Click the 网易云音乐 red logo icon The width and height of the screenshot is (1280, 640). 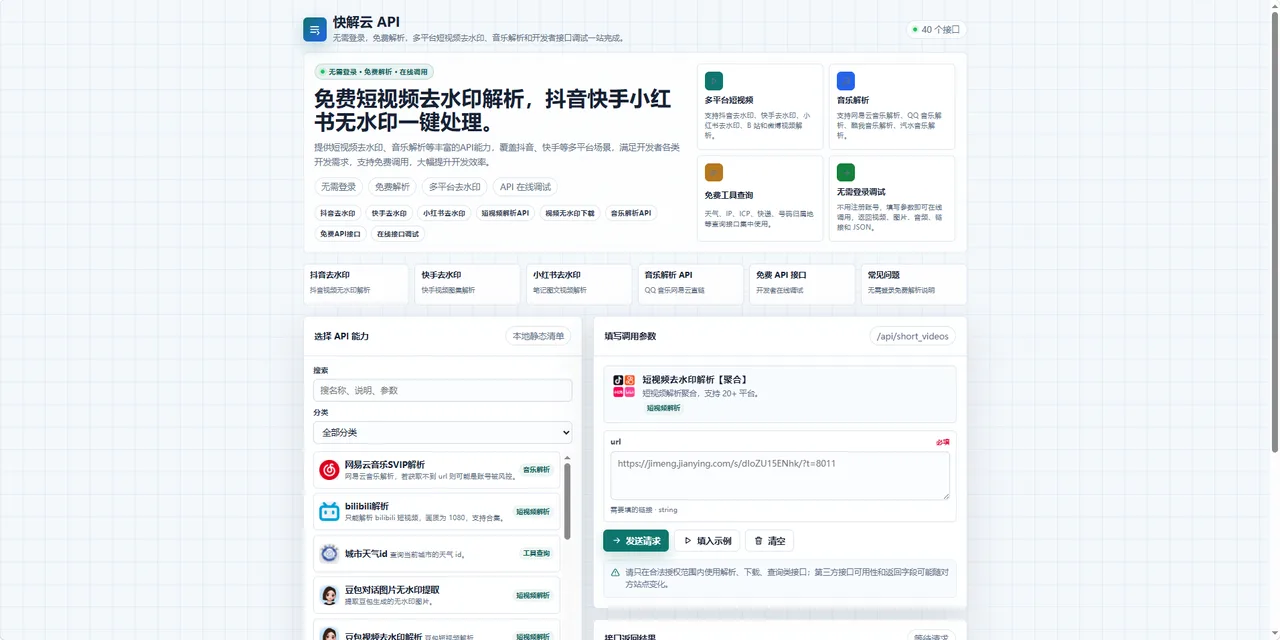coord(329,470)
